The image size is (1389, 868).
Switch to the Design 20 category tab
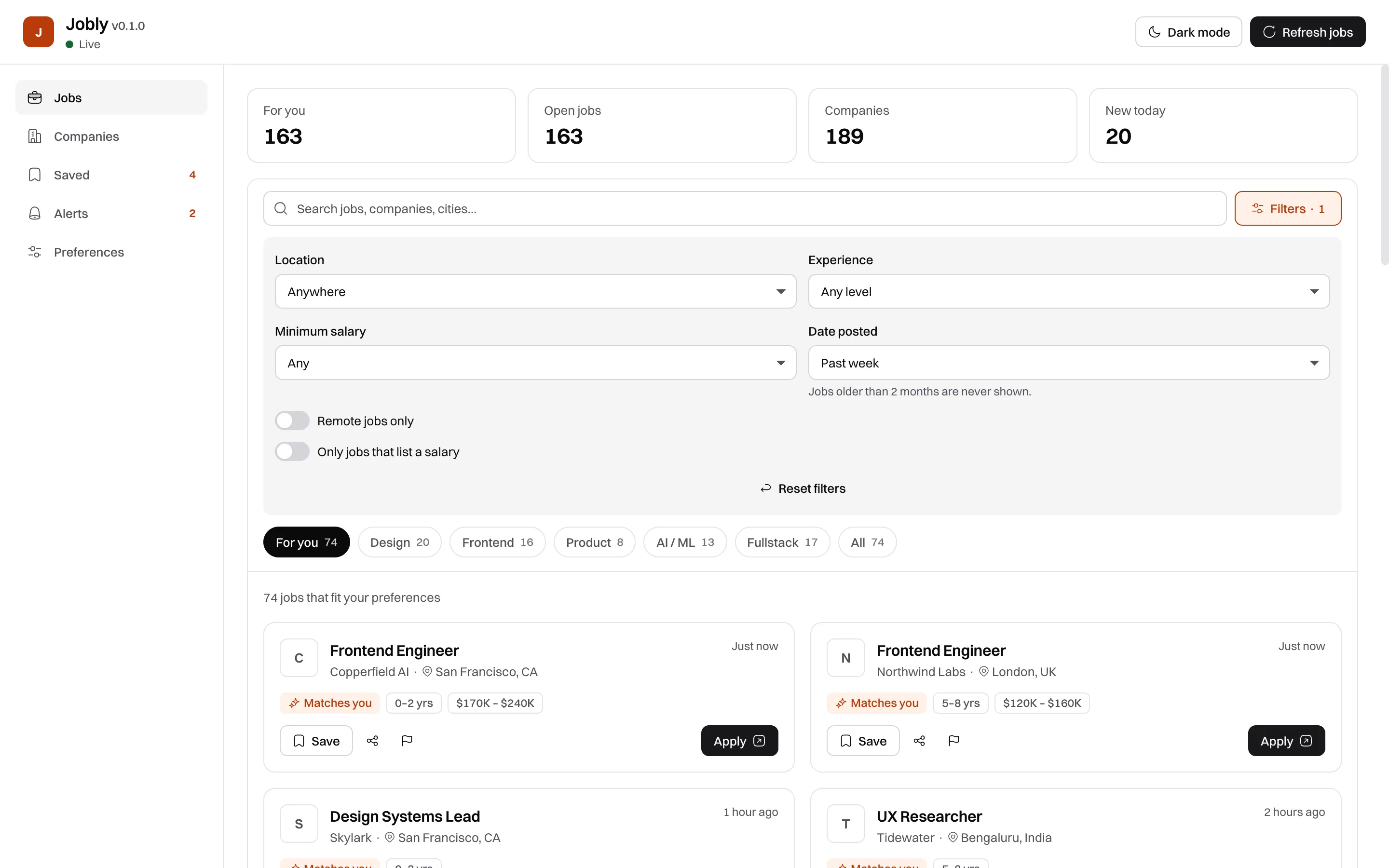pyautogui.click(x=399, y=542)
